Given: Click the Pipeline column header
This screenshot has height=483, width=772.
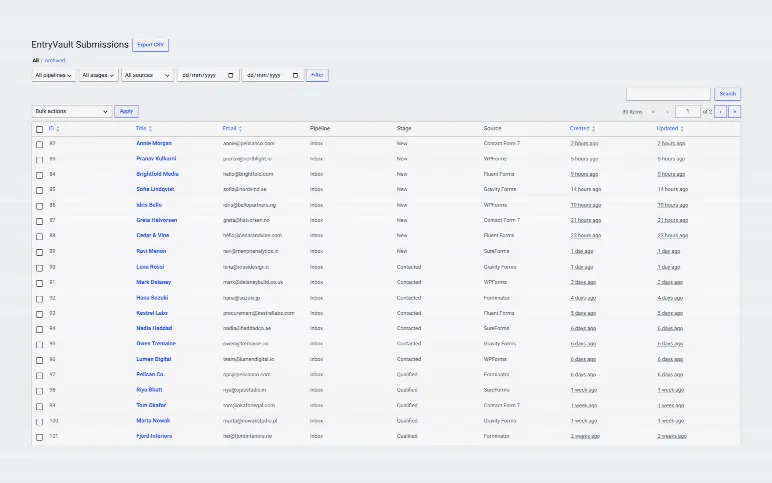Looking at the screenshot, I should (x=320, y=129).
